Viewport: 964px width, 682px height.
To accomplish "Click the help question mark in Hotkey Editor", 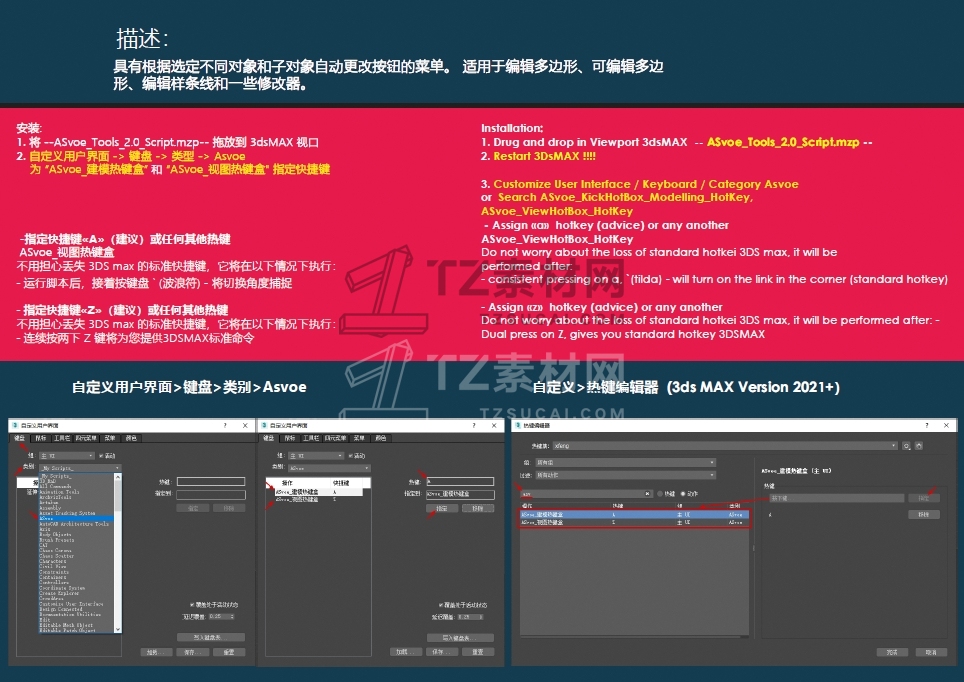I will pyautogui.click(x=926, y=425).
